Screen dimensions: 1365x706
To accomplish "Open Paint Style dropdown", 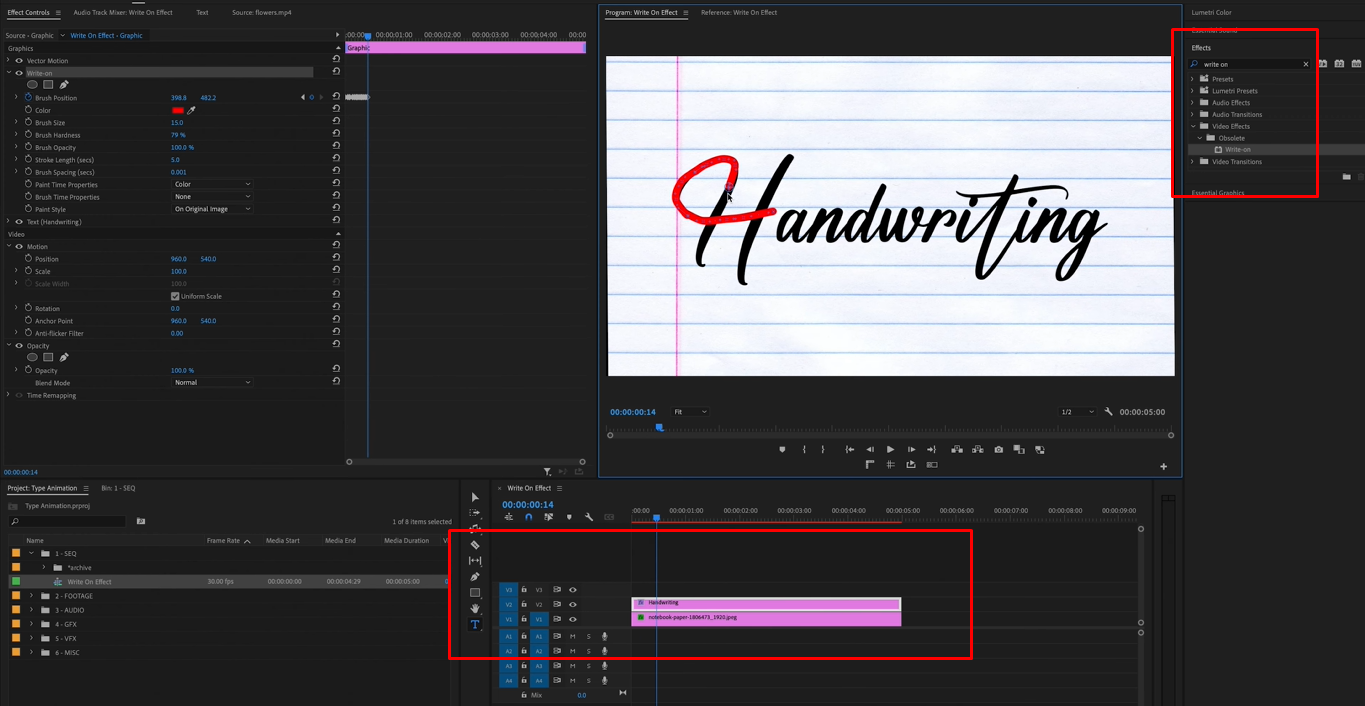I will [212, 209].
